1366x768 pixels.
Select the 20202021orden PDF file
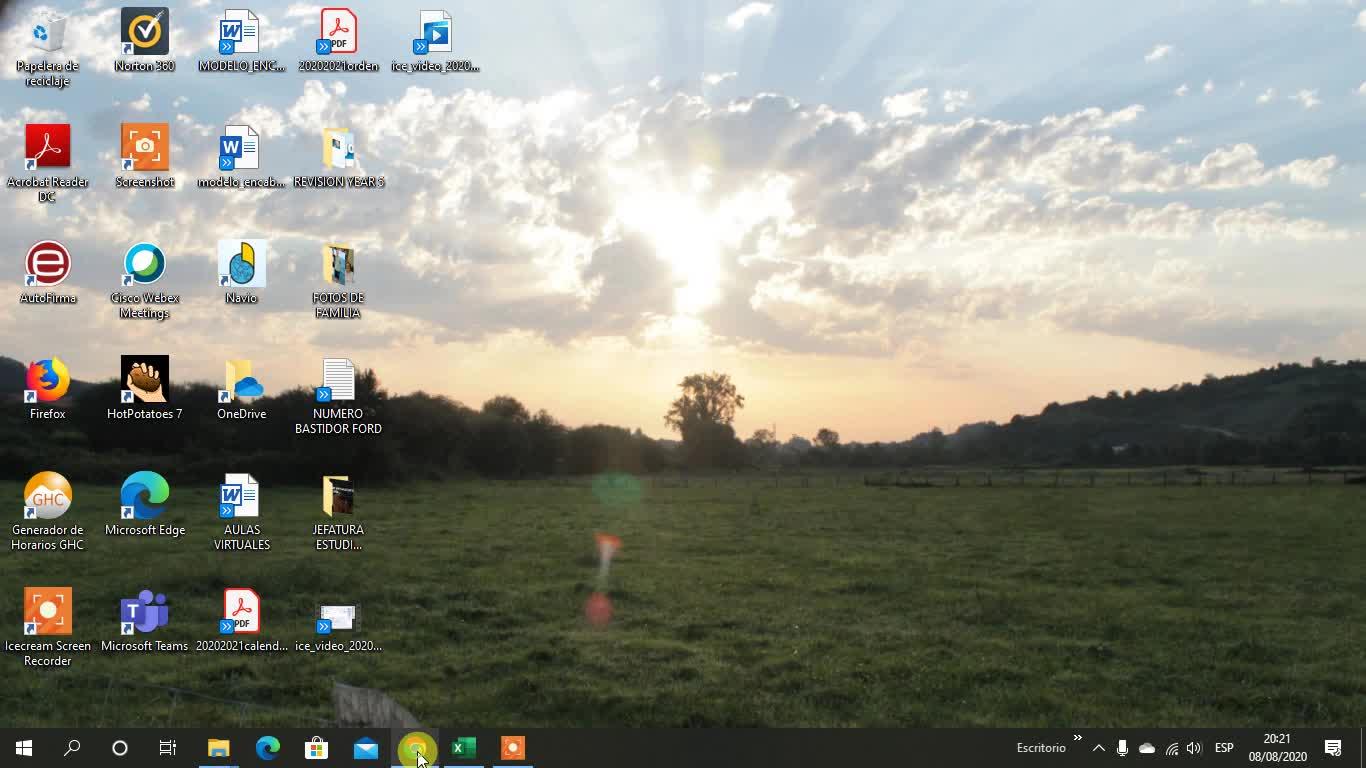click(338, 40)
